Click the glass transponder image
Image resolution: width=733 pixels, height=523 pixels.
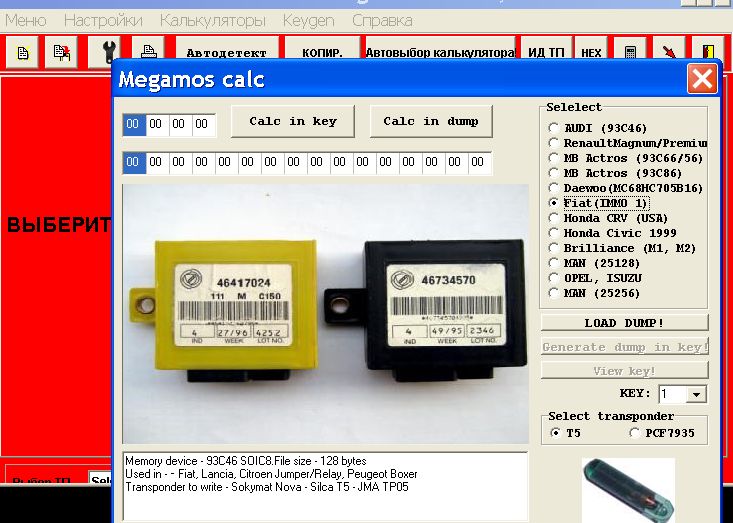(629, 491)
